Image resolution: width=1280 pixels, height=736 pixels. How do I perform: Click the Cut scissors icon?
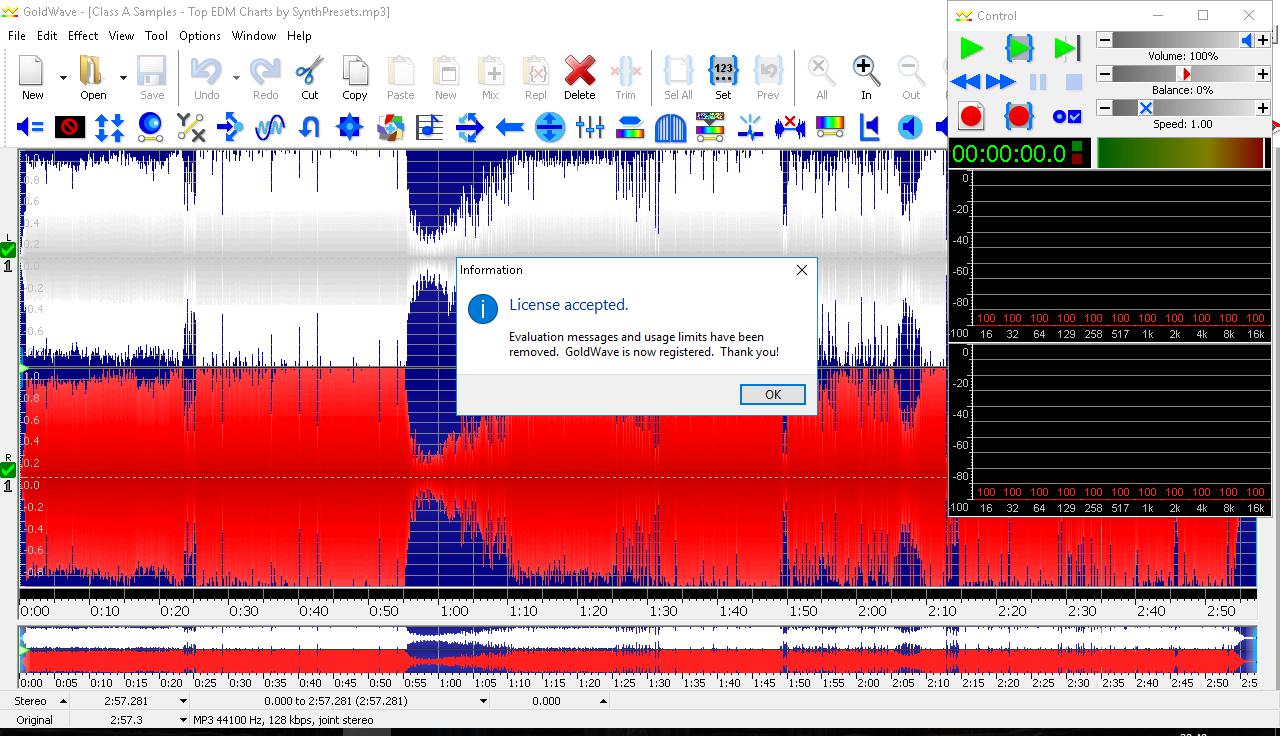[310, 72]
